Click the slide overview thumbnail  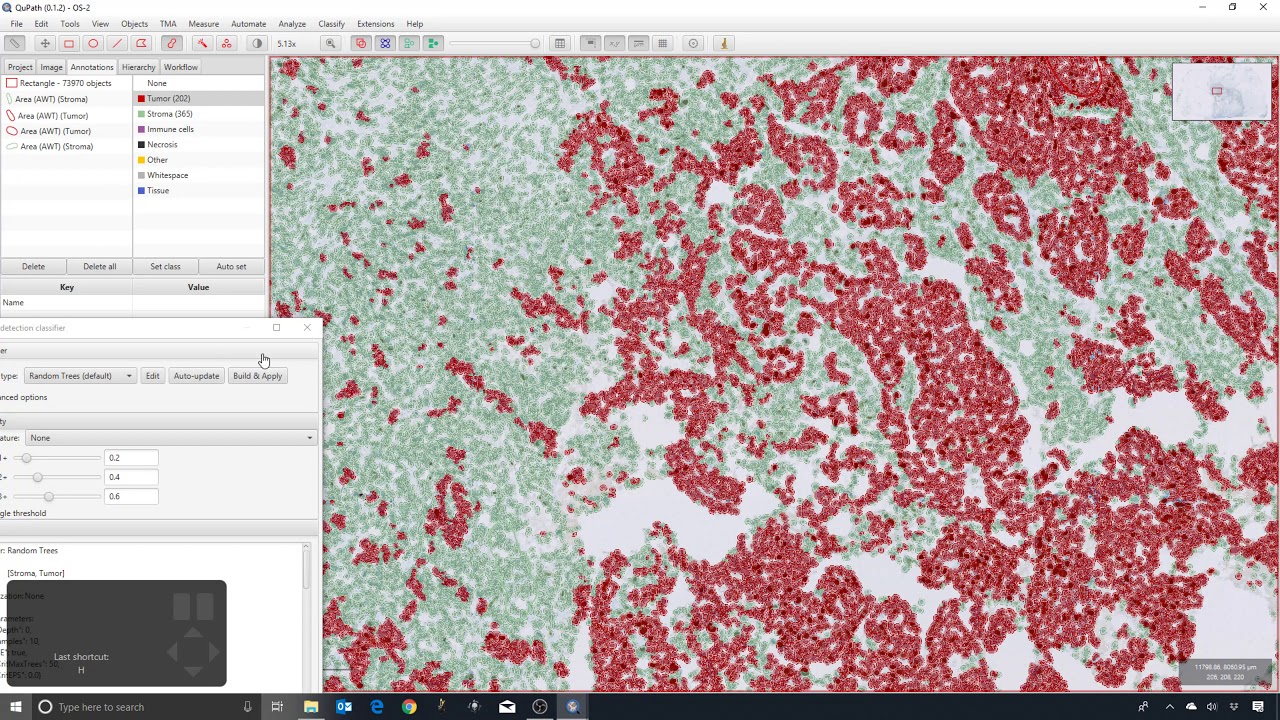coord(1221,91)
